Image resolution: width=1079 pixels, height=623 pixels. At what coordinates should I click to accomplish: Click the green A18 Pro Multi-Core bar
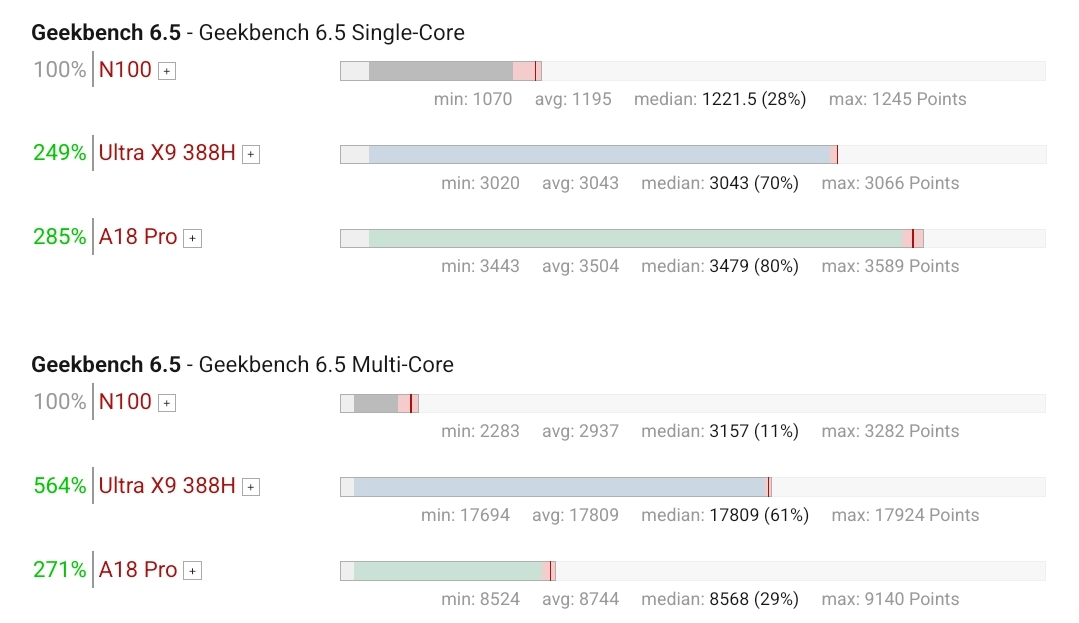pos(448,571)
